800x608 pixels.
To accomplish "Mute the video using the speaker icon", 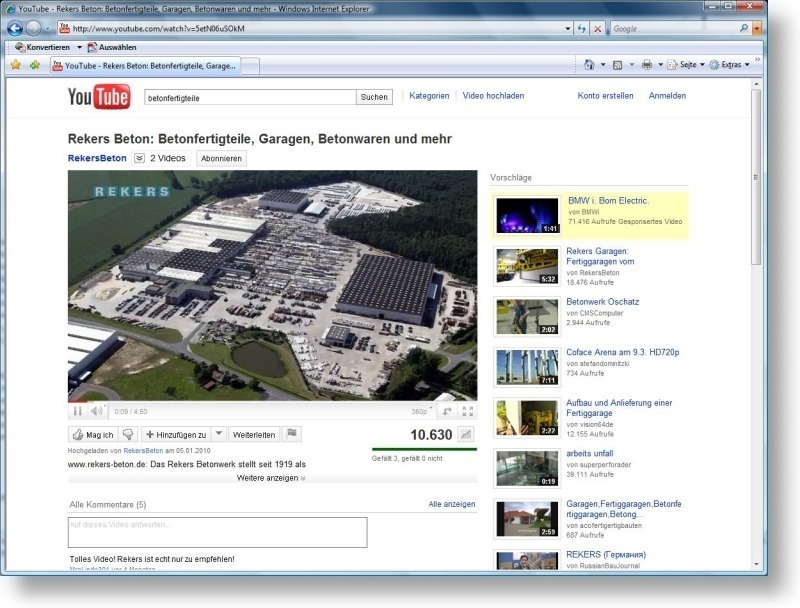I will point(96,411).
